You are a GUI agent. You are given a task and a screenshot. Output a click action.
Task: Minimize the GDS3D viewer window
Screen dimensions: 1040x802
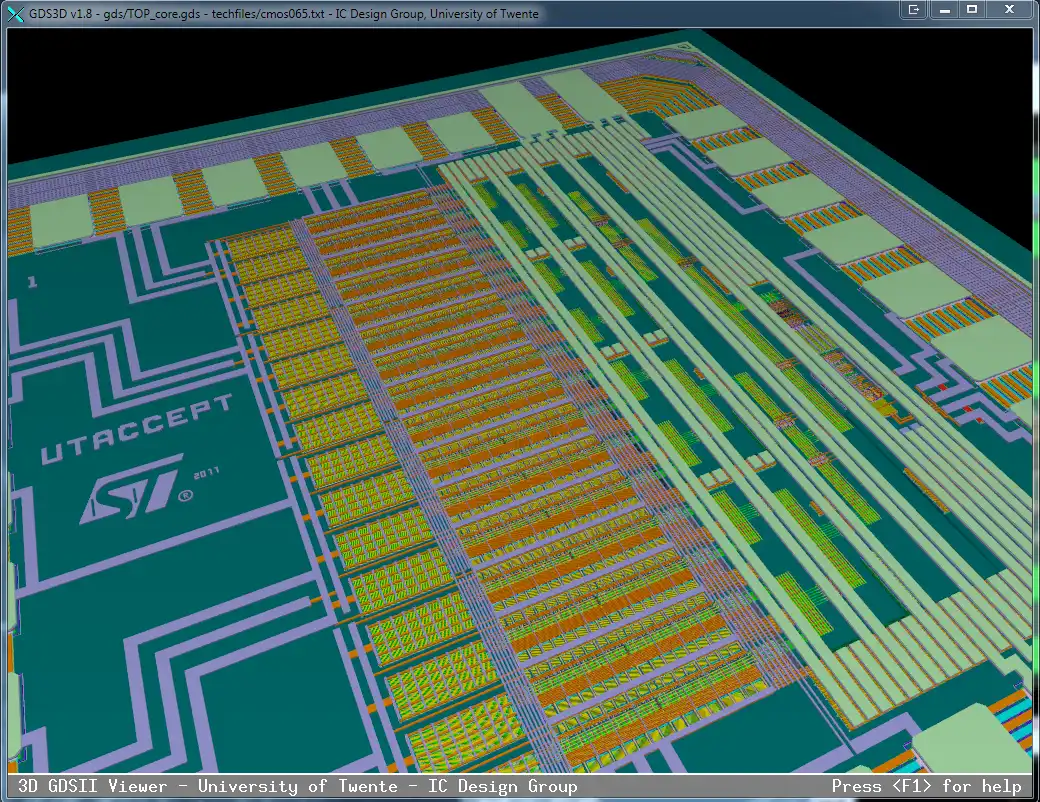click(944, 10)
